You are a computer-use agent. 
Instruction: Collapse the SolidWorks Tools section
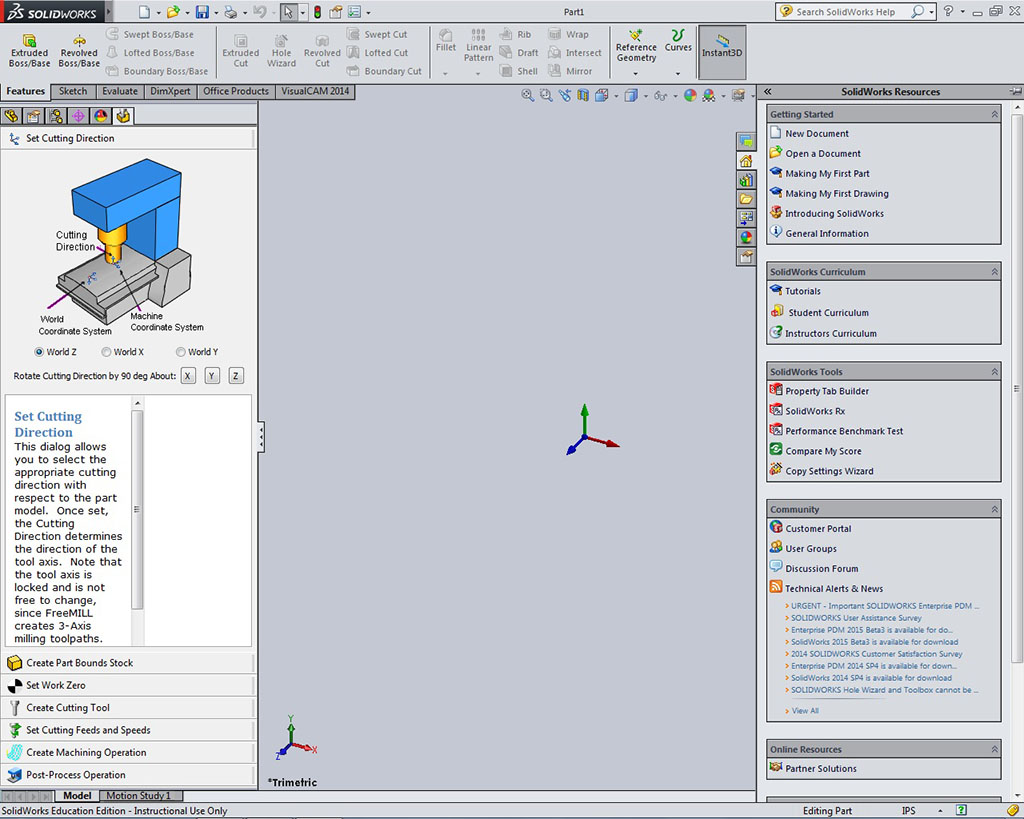[993, 372]
